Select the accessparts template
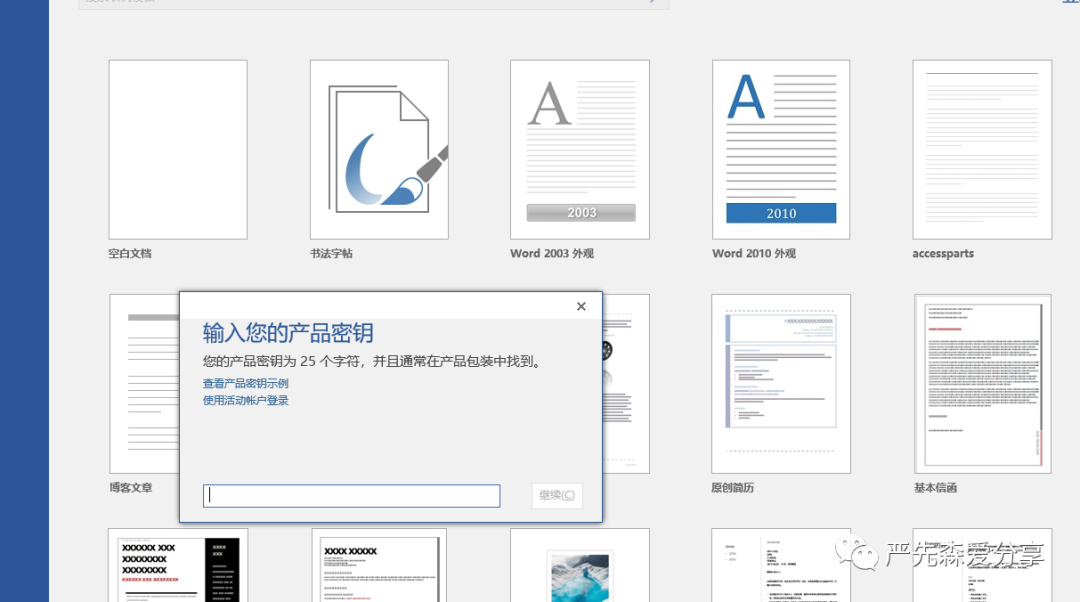 (x=981, y=148)
